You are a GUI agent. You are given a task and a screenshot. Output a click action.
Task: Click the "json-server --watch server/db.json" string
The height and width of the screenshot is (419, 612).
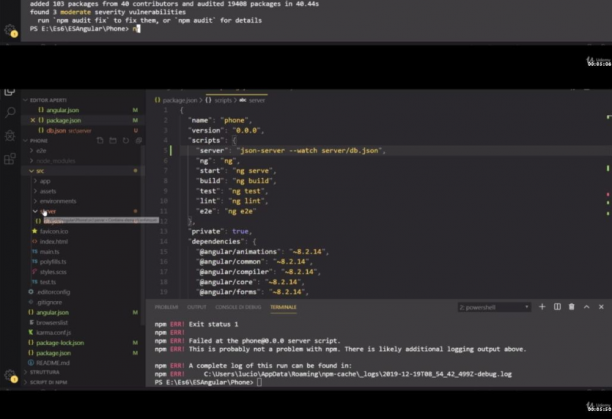tap(311, 151)
